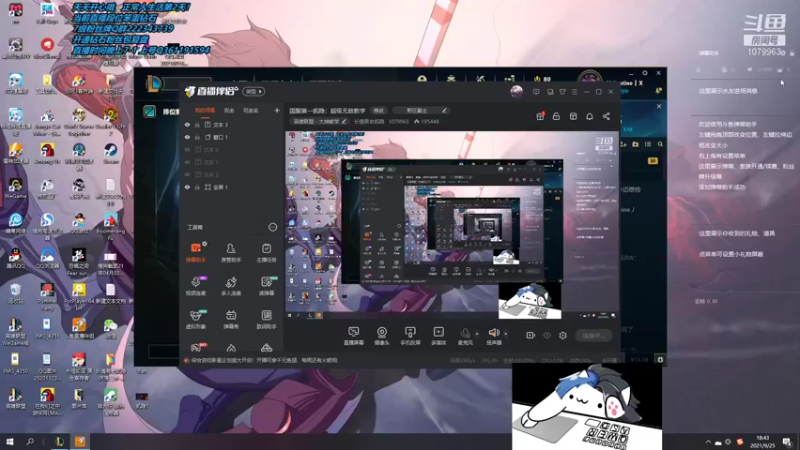Lock the 窗口 1 source layer
Image resolution: width=800 pixels, height=450 pixels.
[x=197, y=137]
